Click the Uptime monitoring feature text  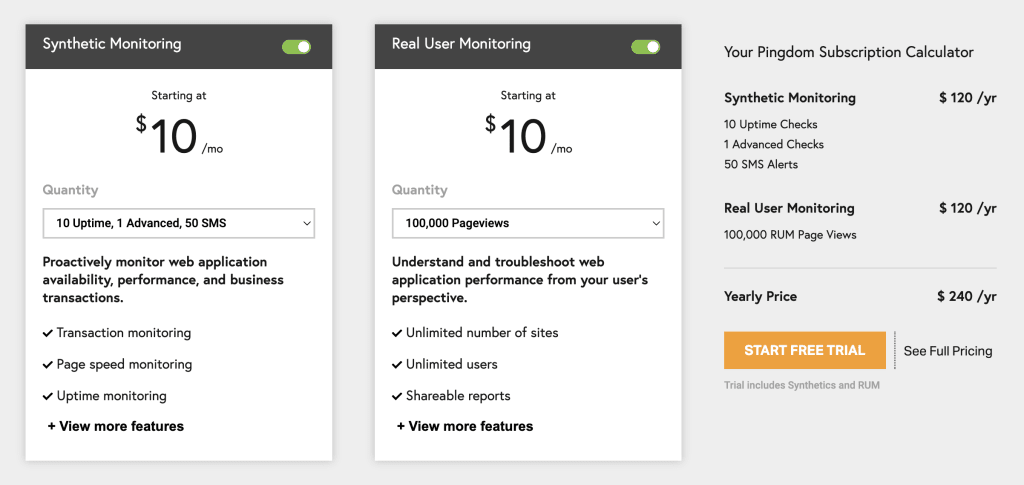(112, 396)
